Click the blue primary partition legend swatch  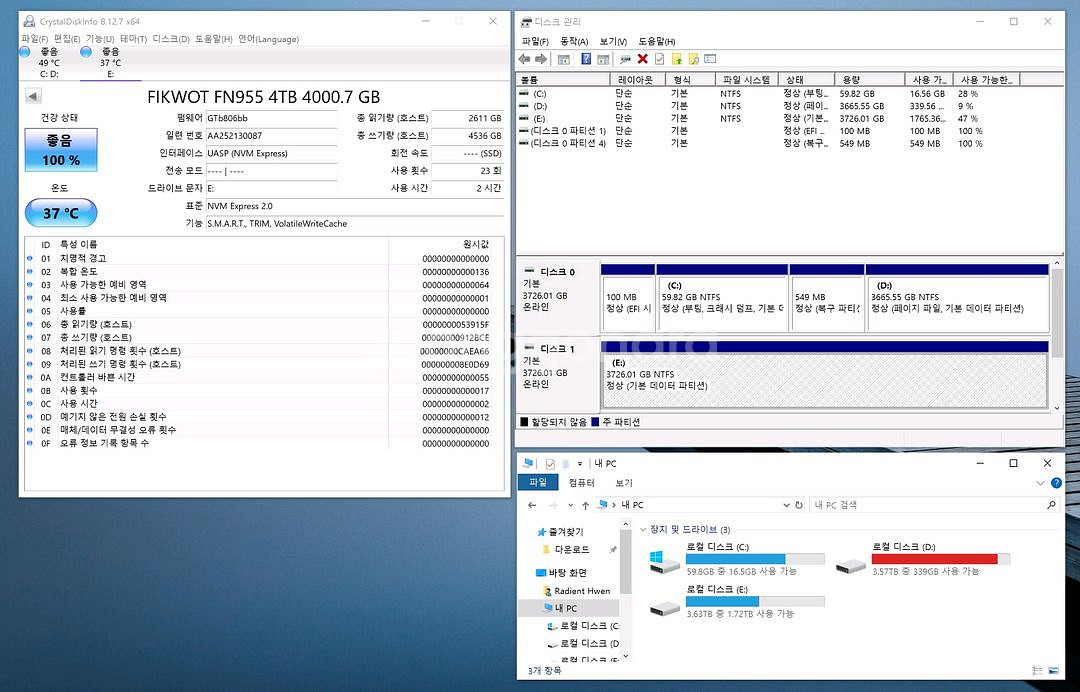[x=595, y=422]
